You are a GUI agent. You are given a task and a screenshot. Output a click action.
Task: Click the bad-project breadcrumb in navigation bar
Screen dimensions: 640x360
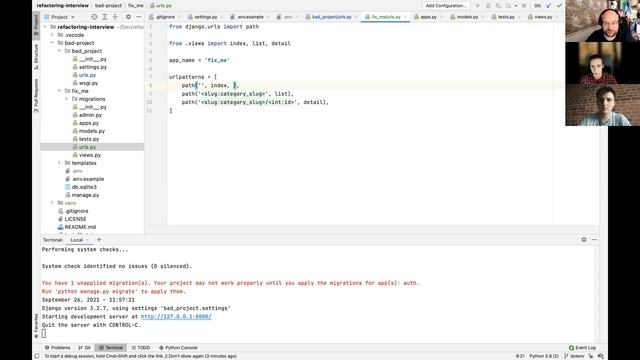108,6
